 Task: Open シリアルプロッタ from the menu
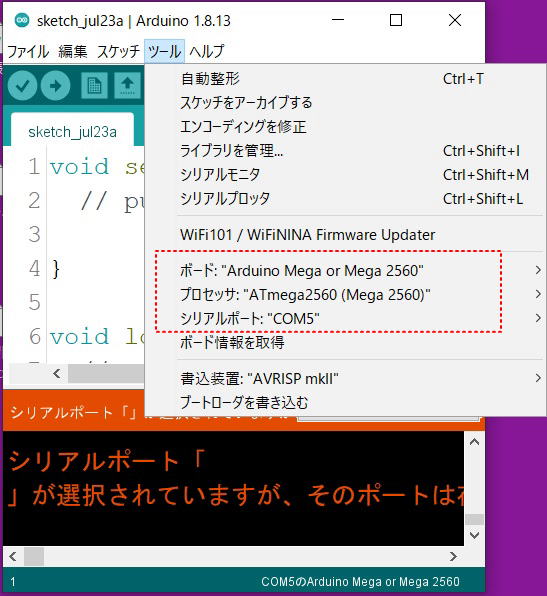[344, 198]
